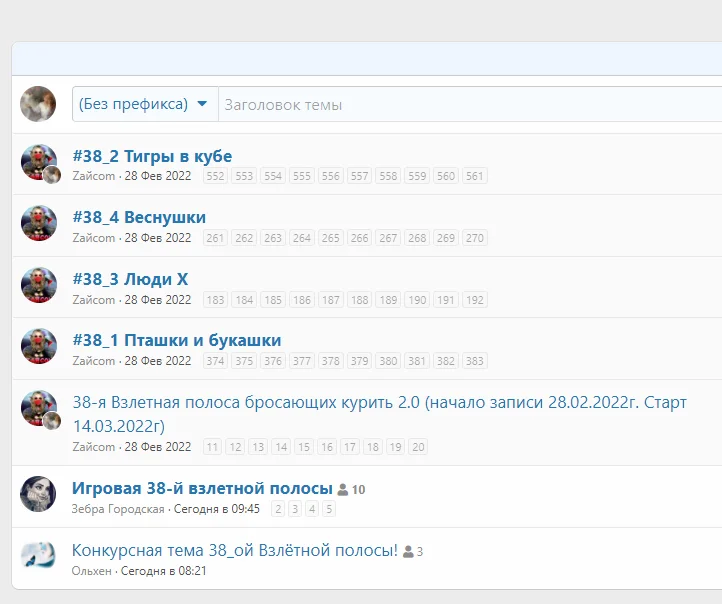Image resolution: width=722 pixels, height=604 pixels.
Task: Go to page 3 of Игровая thread
Action: 295,509
